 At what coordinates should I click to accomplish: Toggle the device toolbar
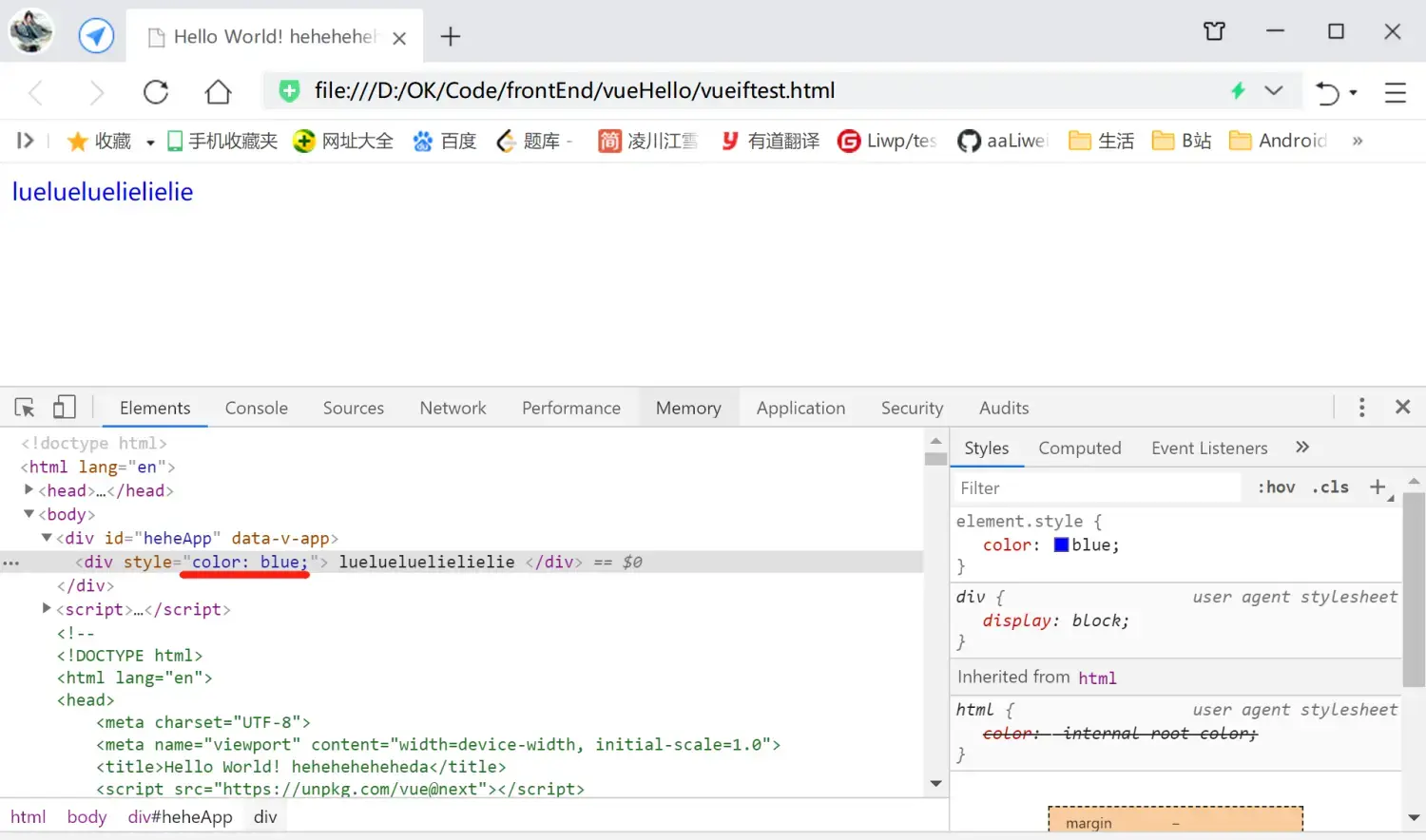click(x=64, y=408)
